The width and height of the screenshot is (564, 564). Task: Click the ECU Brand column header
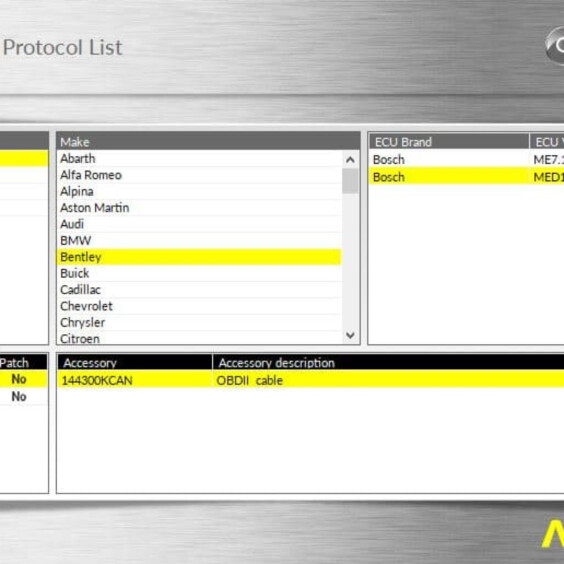pos(449,142)
